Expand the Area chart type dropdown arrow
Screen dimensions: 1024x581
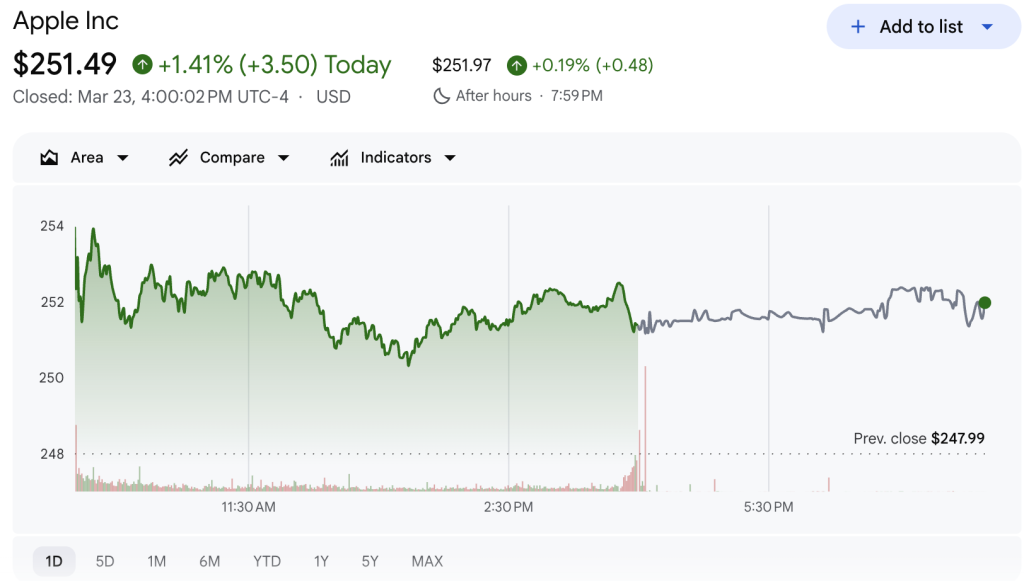click(x=123, y=158)
